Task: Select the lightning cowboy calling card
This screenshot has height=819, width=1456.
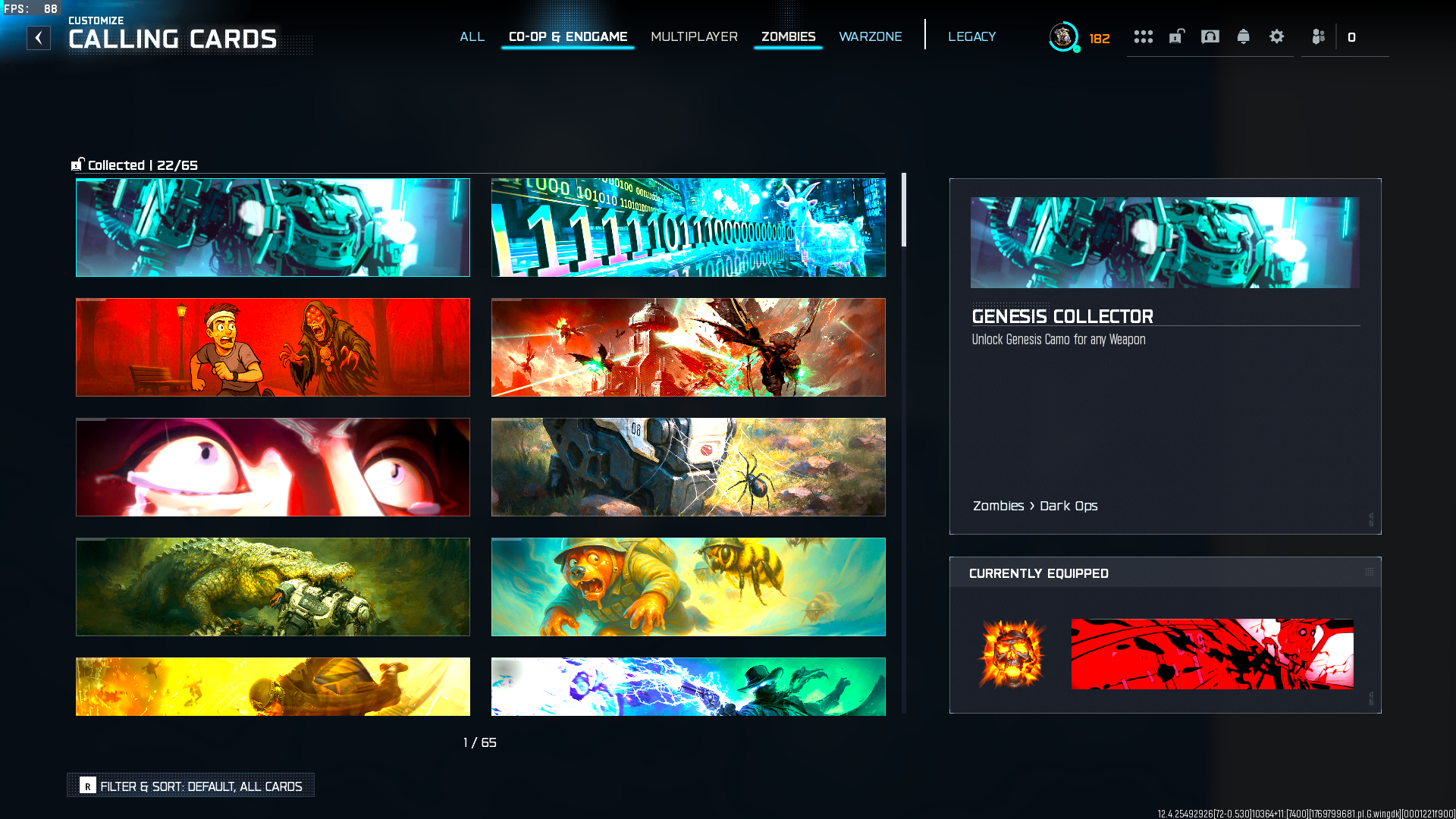Action: 689,687
